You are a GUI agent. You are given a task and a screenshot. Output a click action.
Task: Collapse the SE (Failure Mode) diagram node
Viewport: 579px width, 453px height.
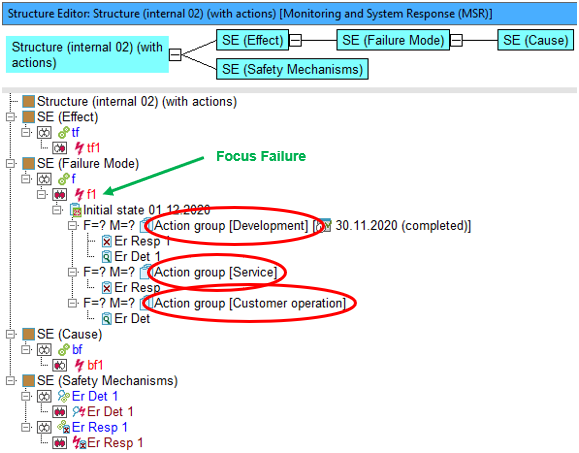click(456, 40)
